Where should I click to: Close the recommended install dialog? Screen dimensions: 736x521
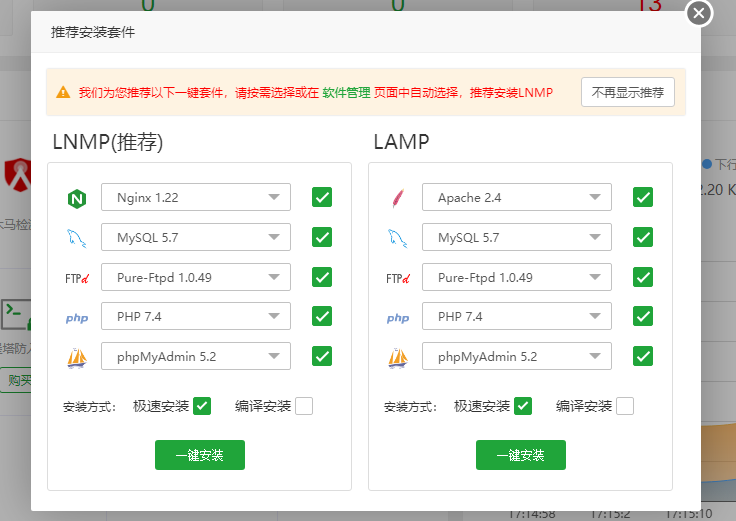699,13
